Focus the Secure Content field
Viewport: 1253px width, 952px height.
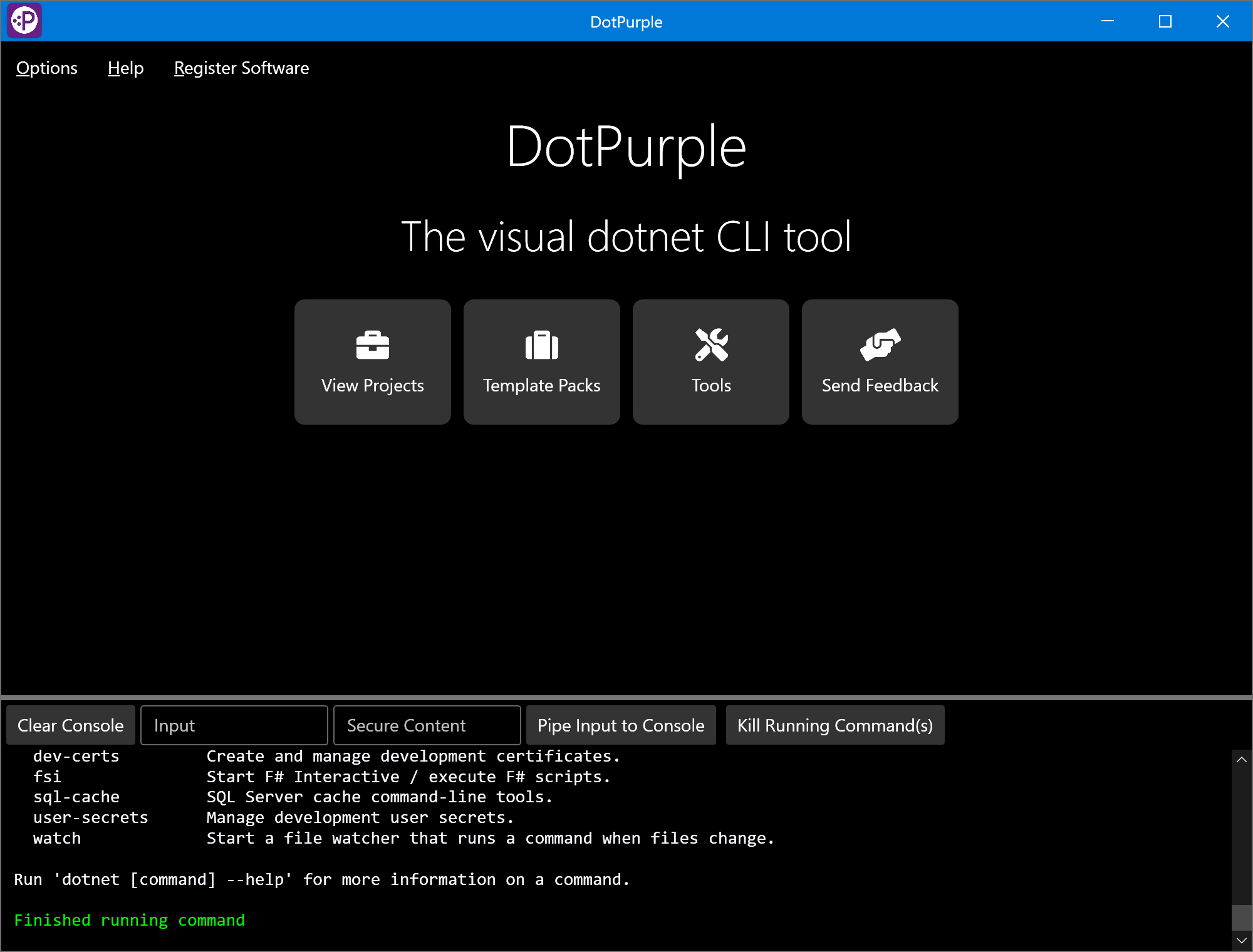[427, 725]
